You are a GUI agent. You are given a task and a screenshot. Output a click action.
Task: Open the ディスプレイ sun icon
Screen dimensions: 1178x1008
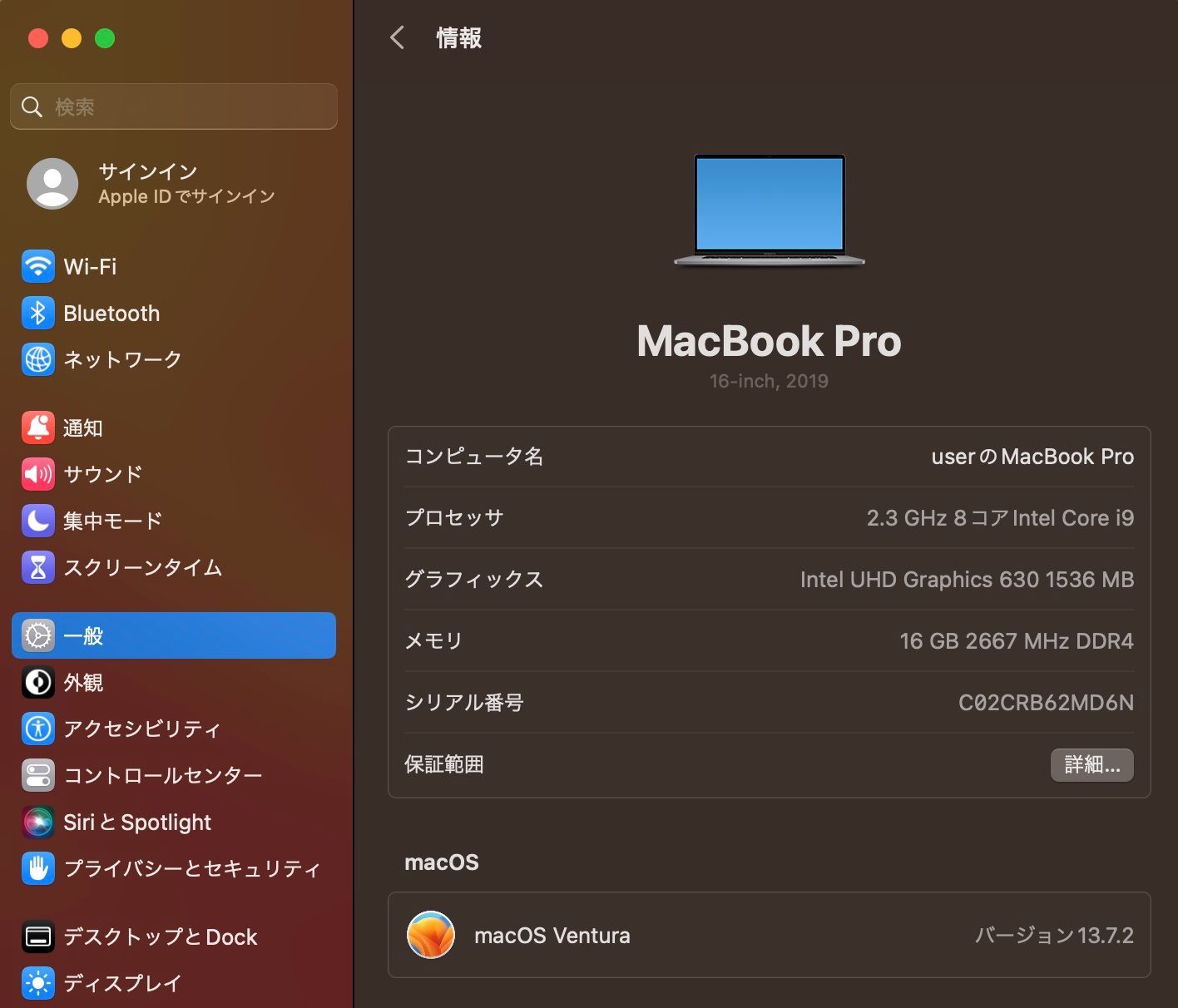pyautogui.click(x=38, y=983)
